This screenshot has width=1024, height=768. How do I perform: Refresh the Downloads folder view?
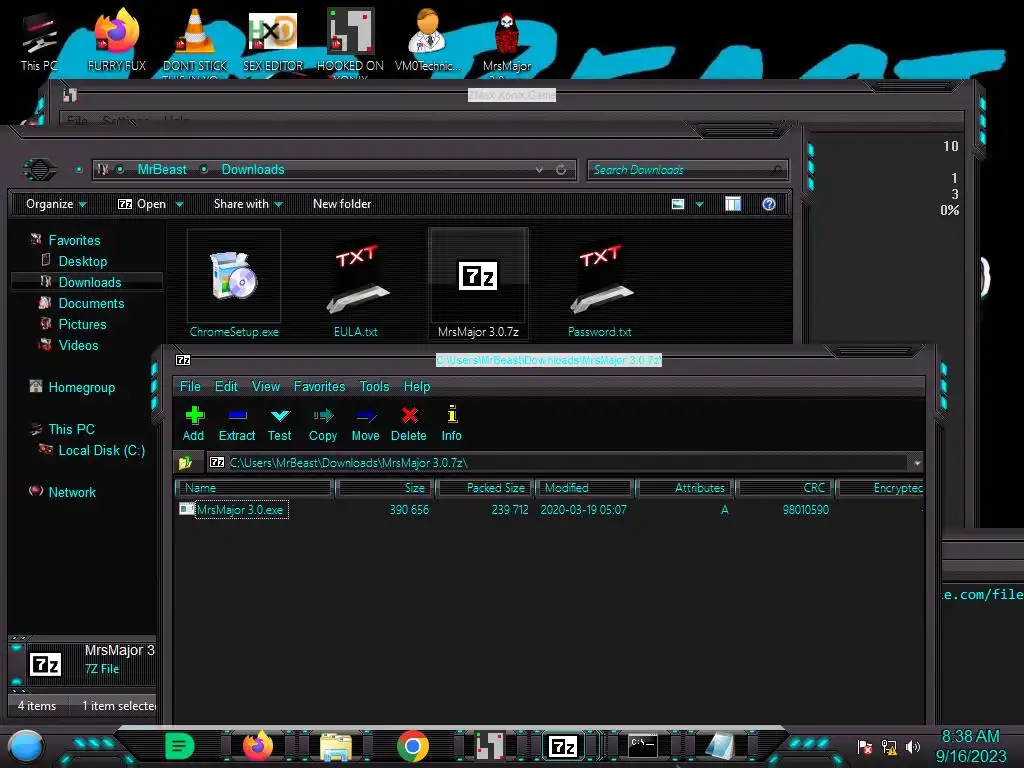click(x=561, y=170)
